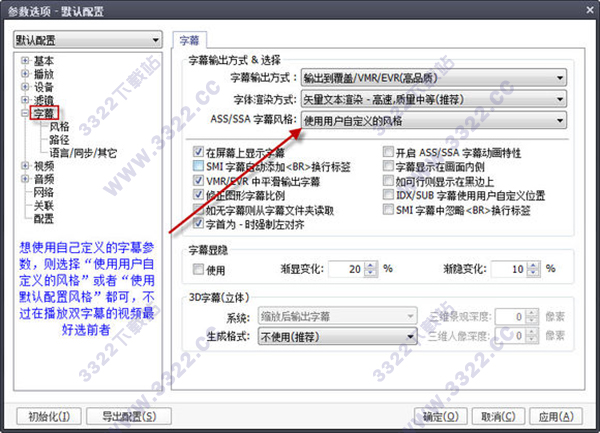
Task: Click the 渐隐变化 value field
Action: pos(509,269)
